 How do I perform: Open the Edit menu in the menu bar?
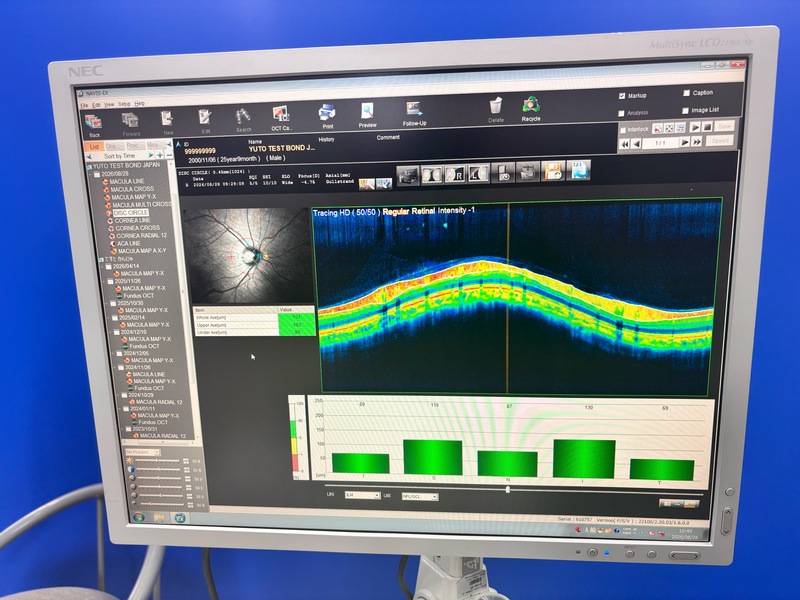(x=96, y=105)
